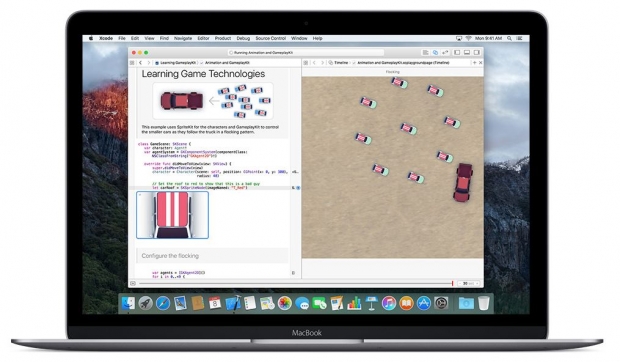Image resolution: width=620 pixels, height=362 pixels.
Task: Click the AirPlay display icon in menu bar
Action: tap(459, 38)
